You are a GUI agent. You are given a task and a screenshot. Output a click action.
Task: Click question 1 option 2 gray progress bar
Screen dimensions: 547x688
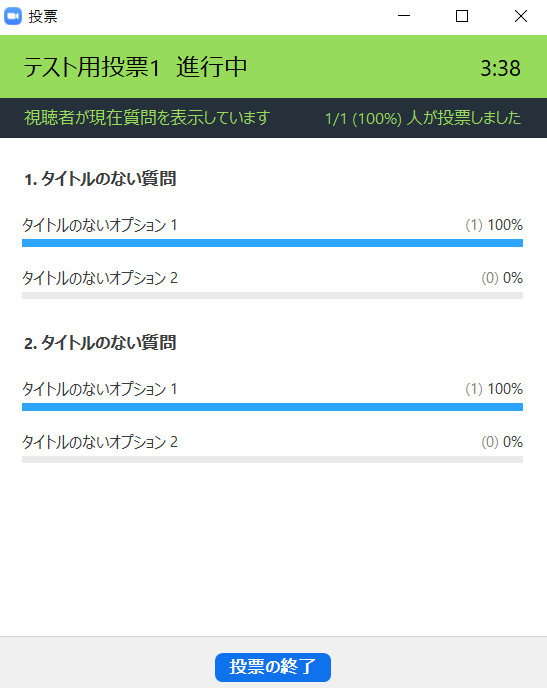[272, 296]
